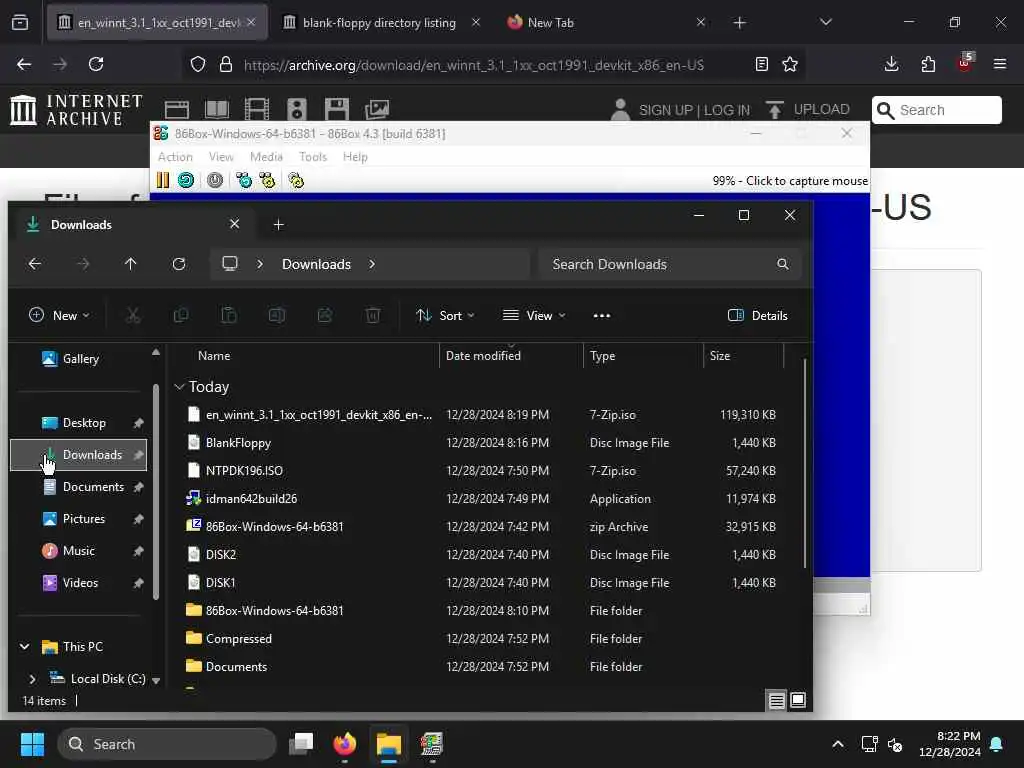Open Internet Archive web archive icon
Screen dimensions: 1024x768
[x=176, y=109]
